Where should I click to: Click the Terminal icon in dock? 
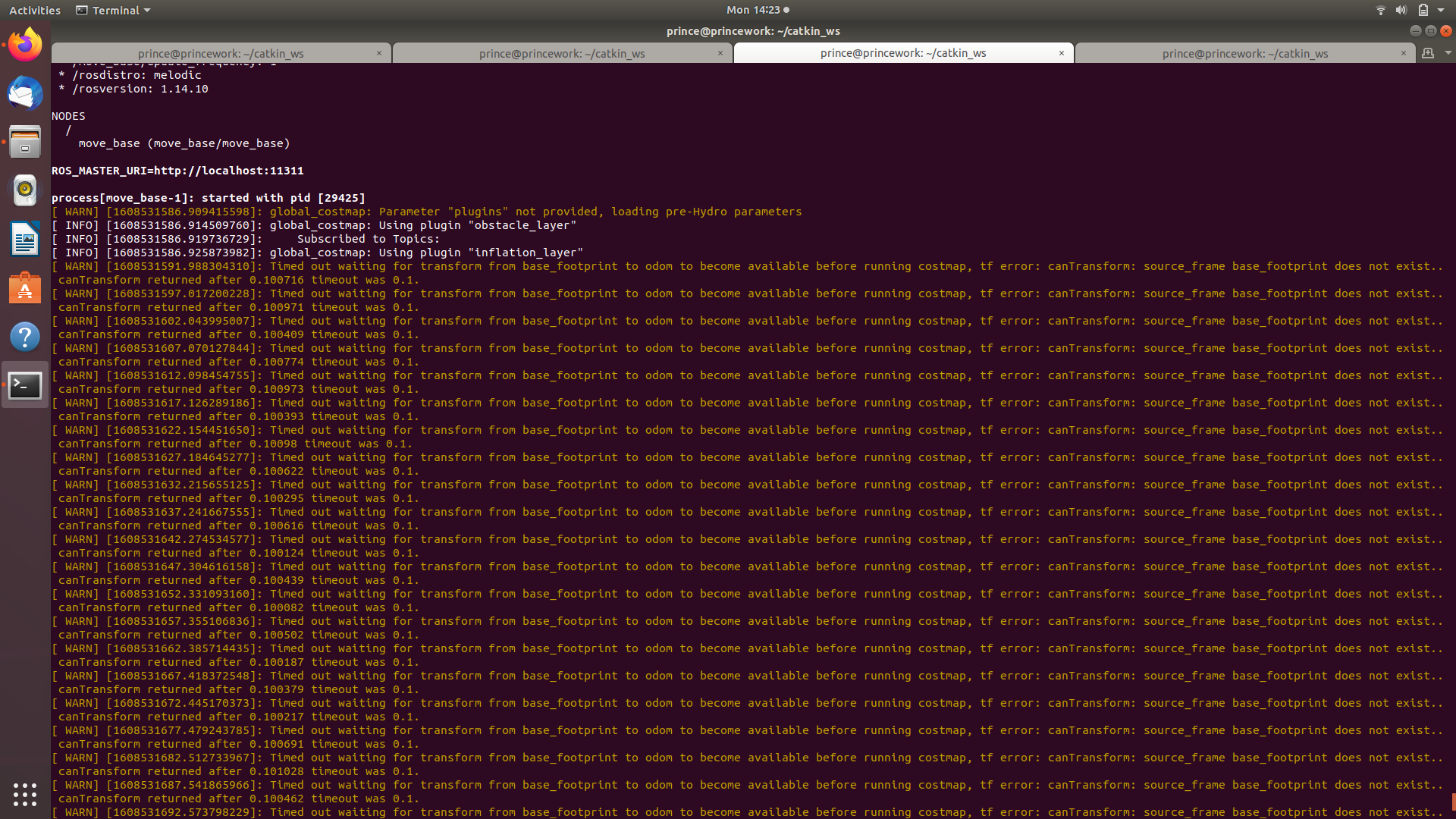click(x=25, y=385)
